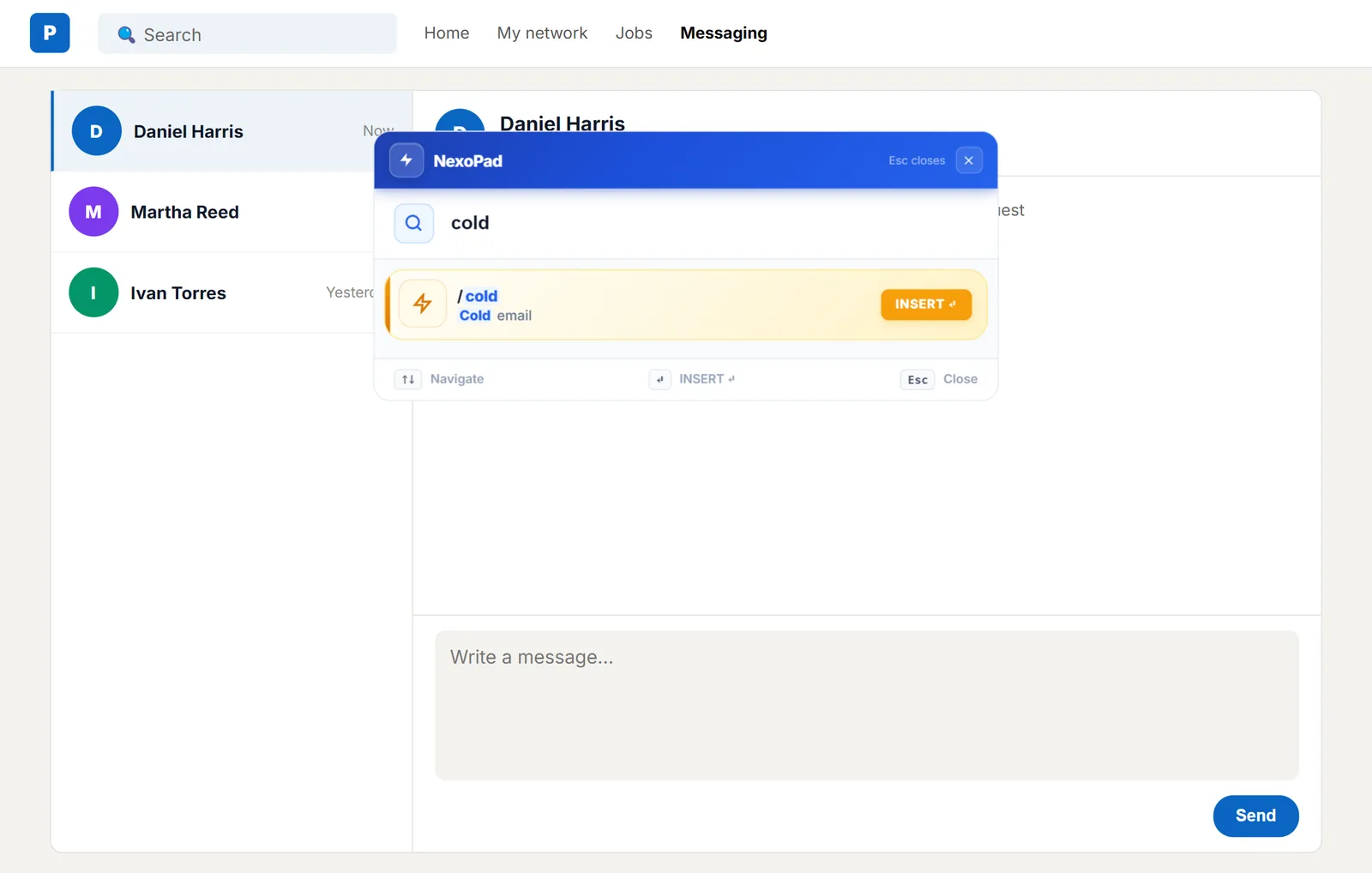This screenshot has height=873, width=1372.
Task: Click the Close label in NexoPad footer
Action: point(960,379)
